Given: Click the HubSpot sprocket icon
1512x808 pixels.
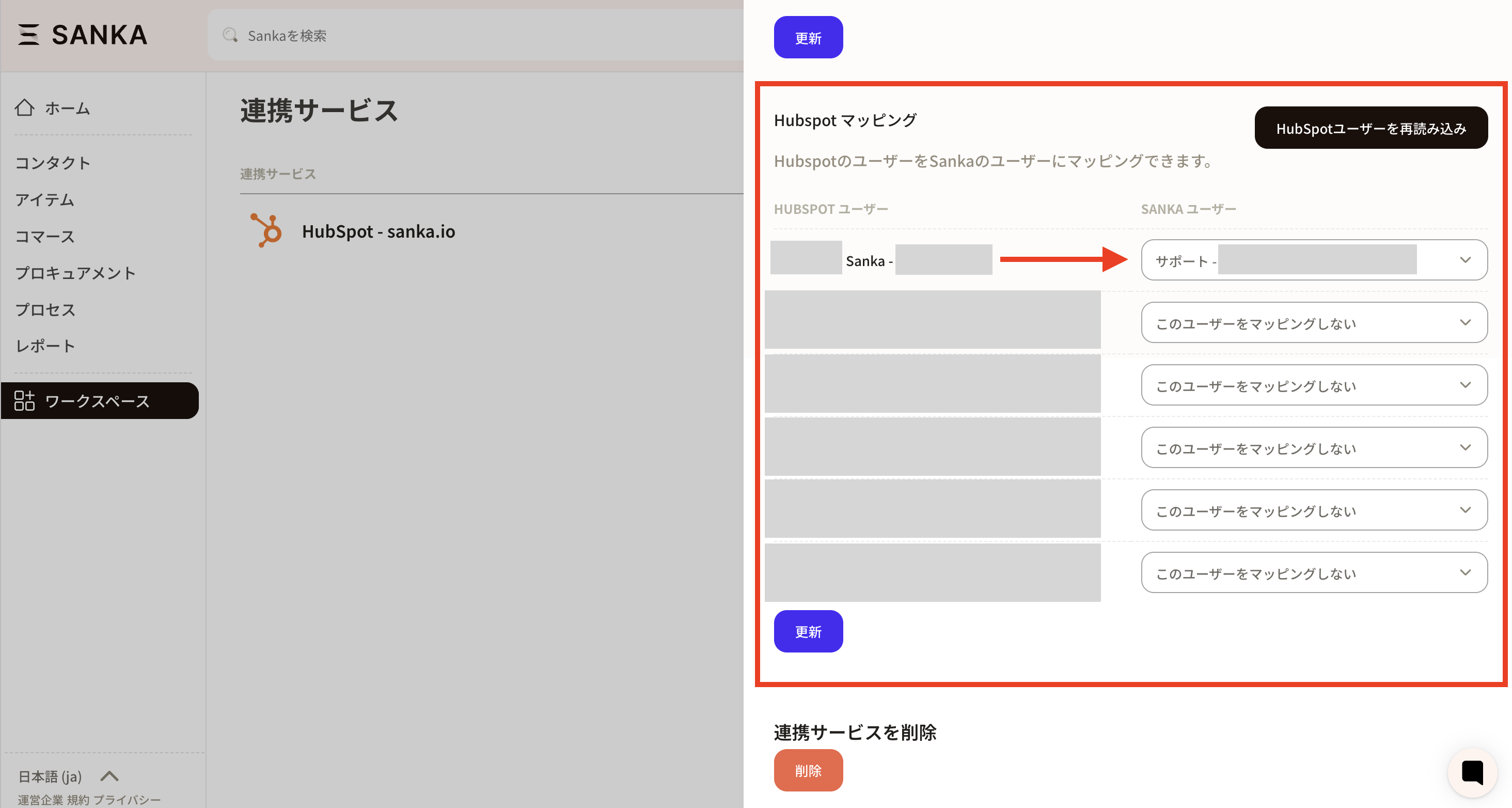Looking at the screenshot, I should pos(266,230).
